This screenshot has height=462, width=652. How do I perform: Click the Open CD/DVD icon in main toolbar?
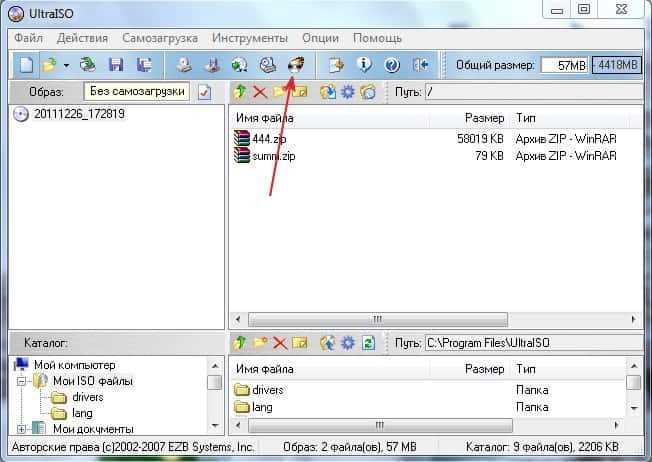(88, 65)
